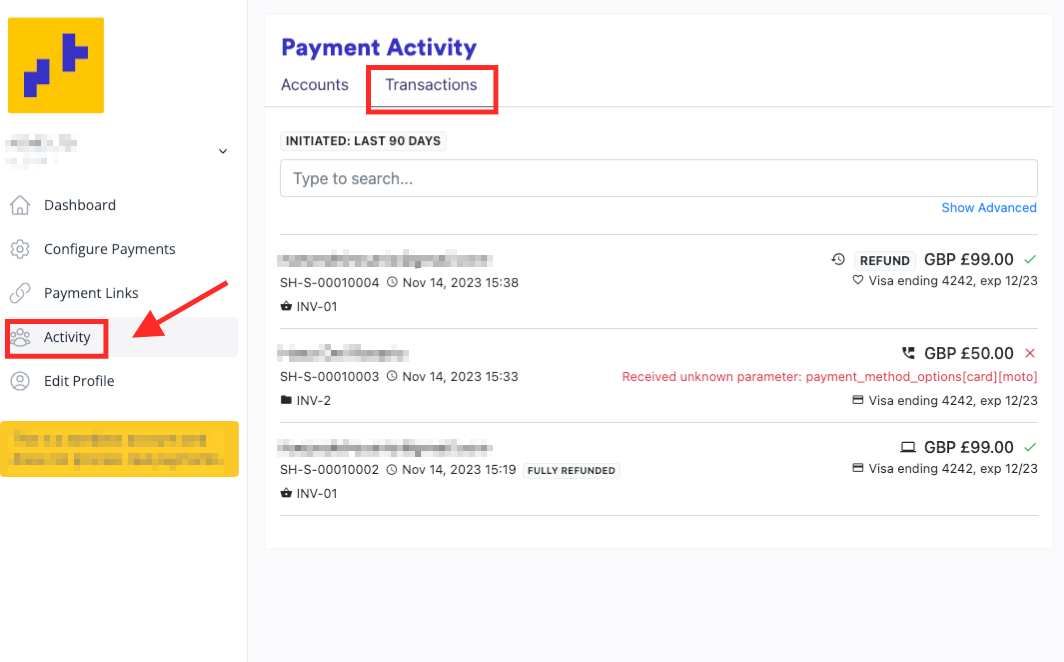Click the REFUND badge

[884, 260]
